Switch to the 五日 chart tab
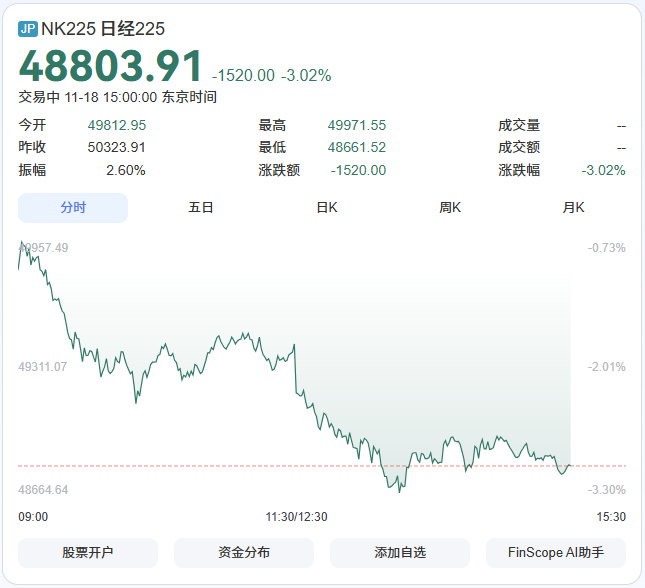645x588 pixels. [201, 208]
